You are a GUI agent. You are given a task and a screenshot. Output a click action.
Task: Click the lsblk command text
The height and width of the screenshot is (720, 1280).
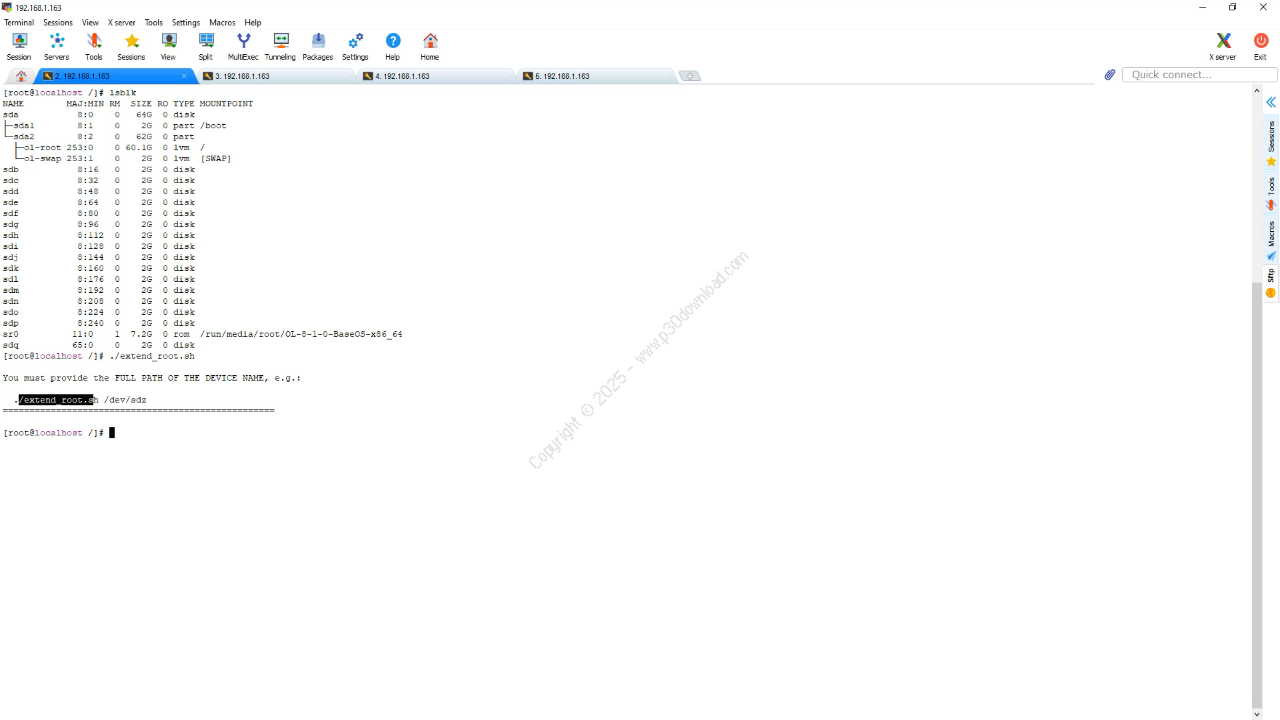click(x=122, y=93)
